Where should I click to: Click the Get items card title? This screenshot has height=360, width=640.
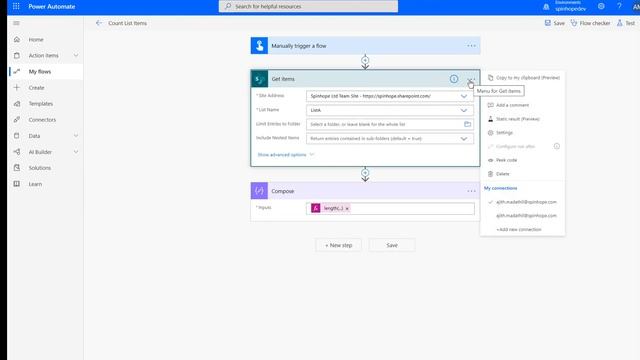[x=283, y=79]
